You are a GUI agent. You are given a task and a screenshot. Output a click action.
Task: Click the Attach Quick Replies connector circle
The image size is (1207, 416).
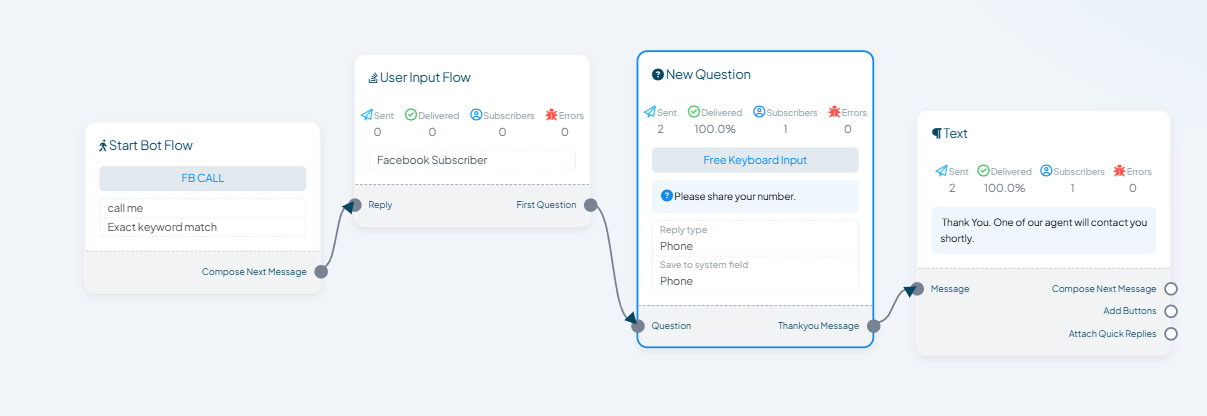tap(1170, 334)
